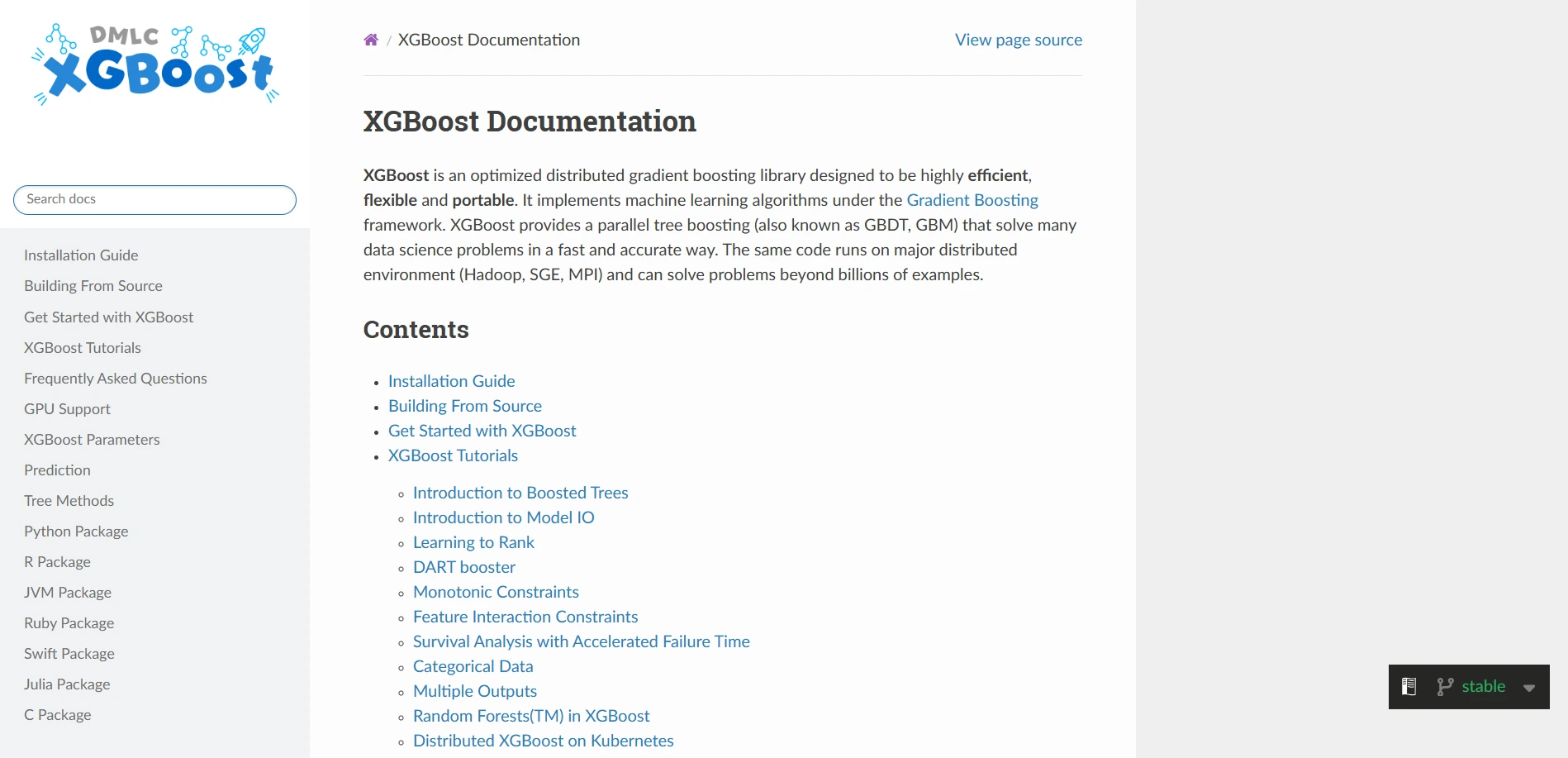Click the book icon in version widget

tap(1409, 686)
